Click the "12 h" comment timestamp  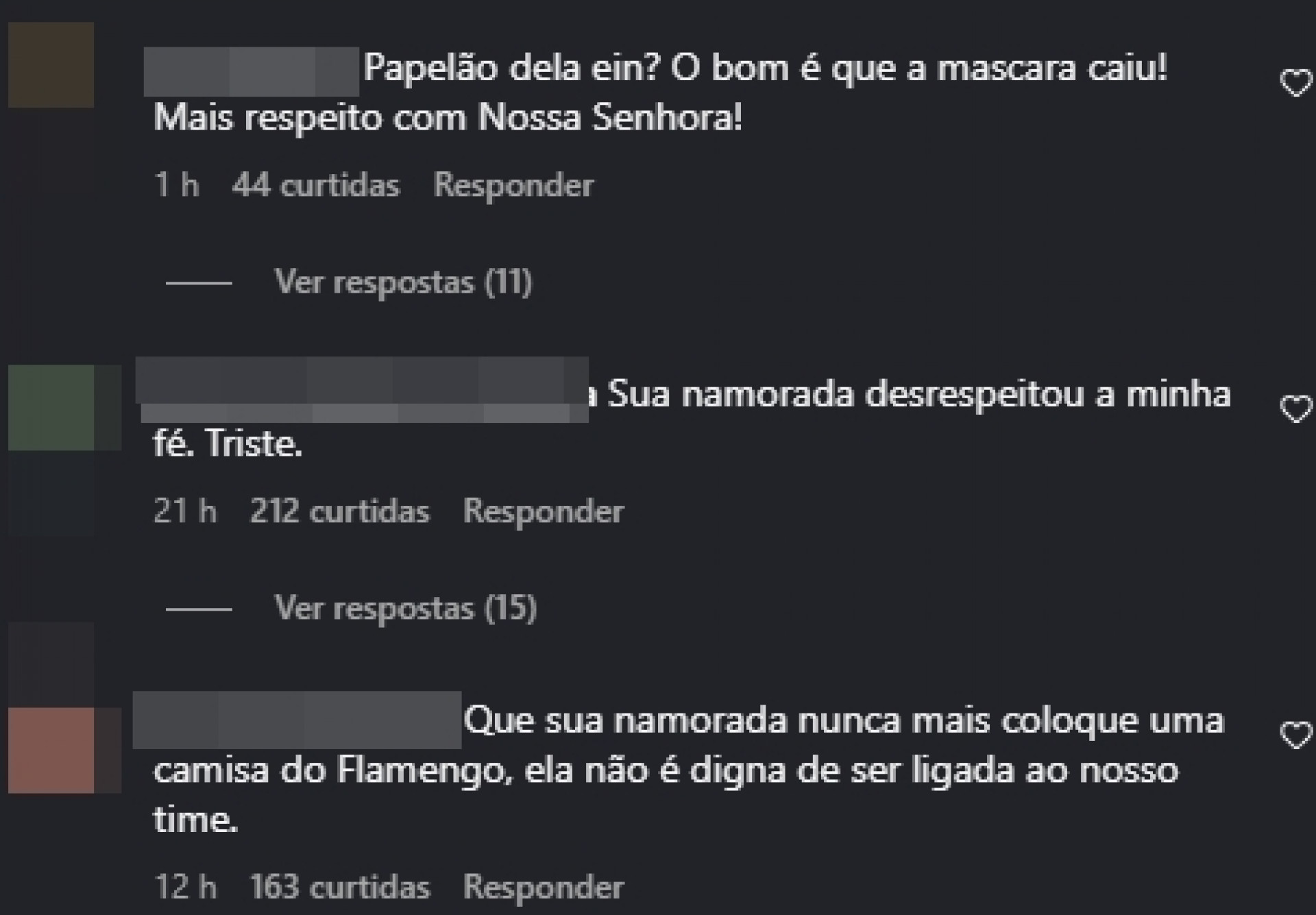[x=185, y=887]
